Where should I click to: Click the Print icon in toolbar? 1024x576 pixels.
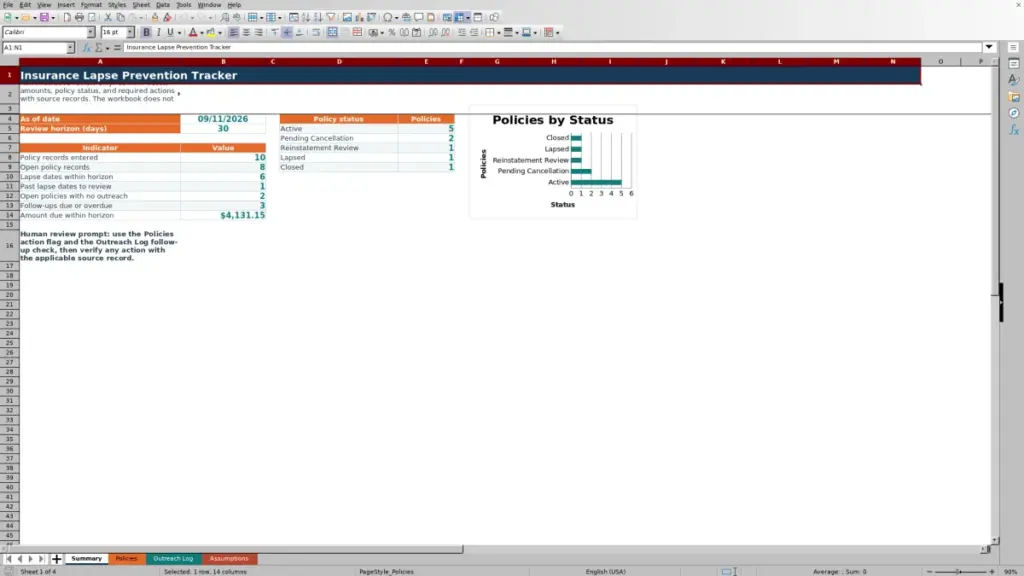tap(79, 18)
